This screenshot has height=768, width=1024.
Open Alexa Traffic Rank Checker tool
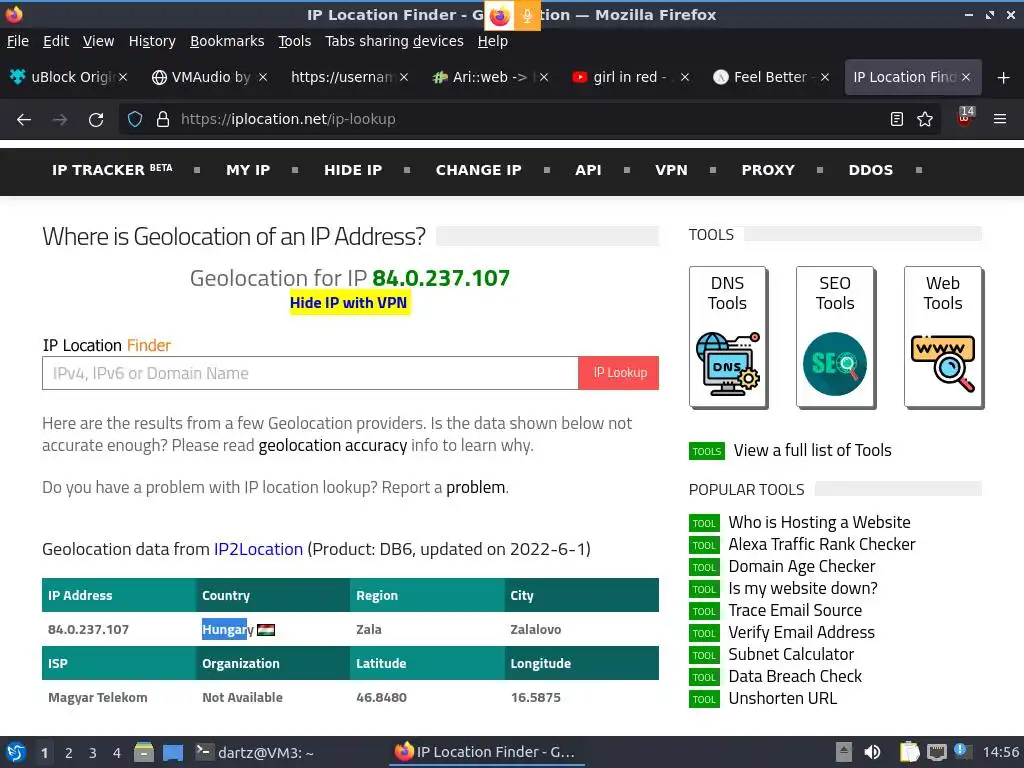click(x=822, y=545)
